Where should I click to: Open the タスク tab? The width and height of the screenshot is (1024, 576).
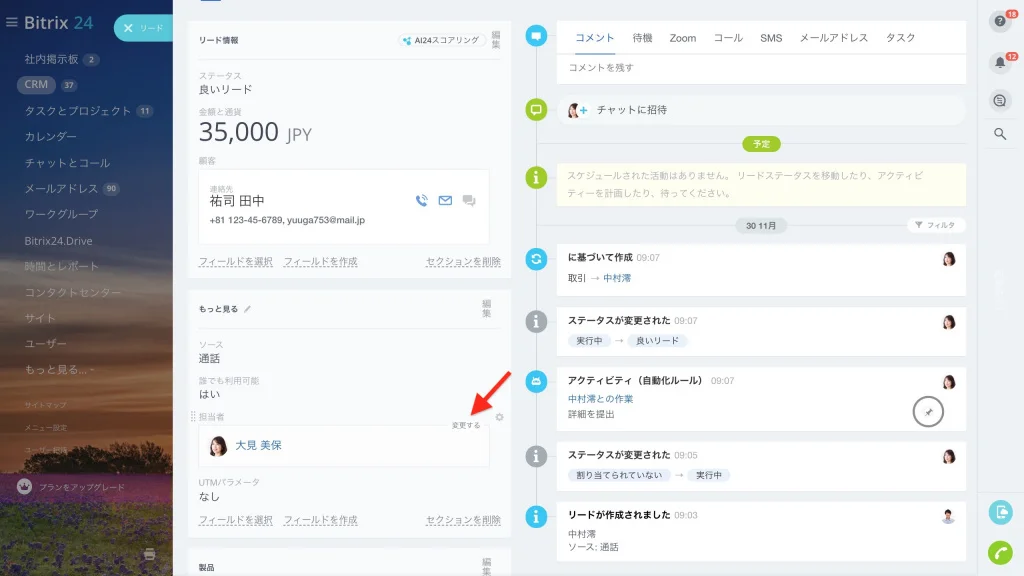click(900, 38)
